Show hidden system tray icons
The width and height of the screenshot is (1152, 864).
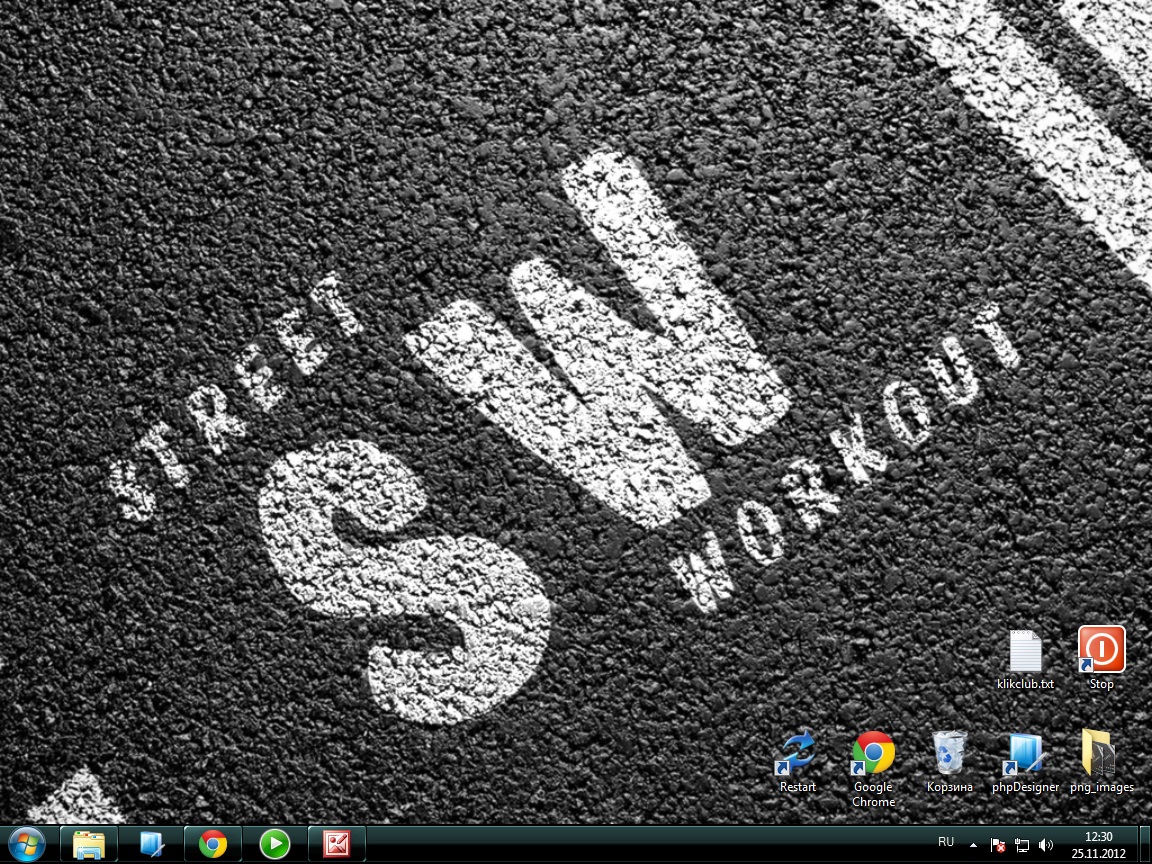click(x=974, y=845)
